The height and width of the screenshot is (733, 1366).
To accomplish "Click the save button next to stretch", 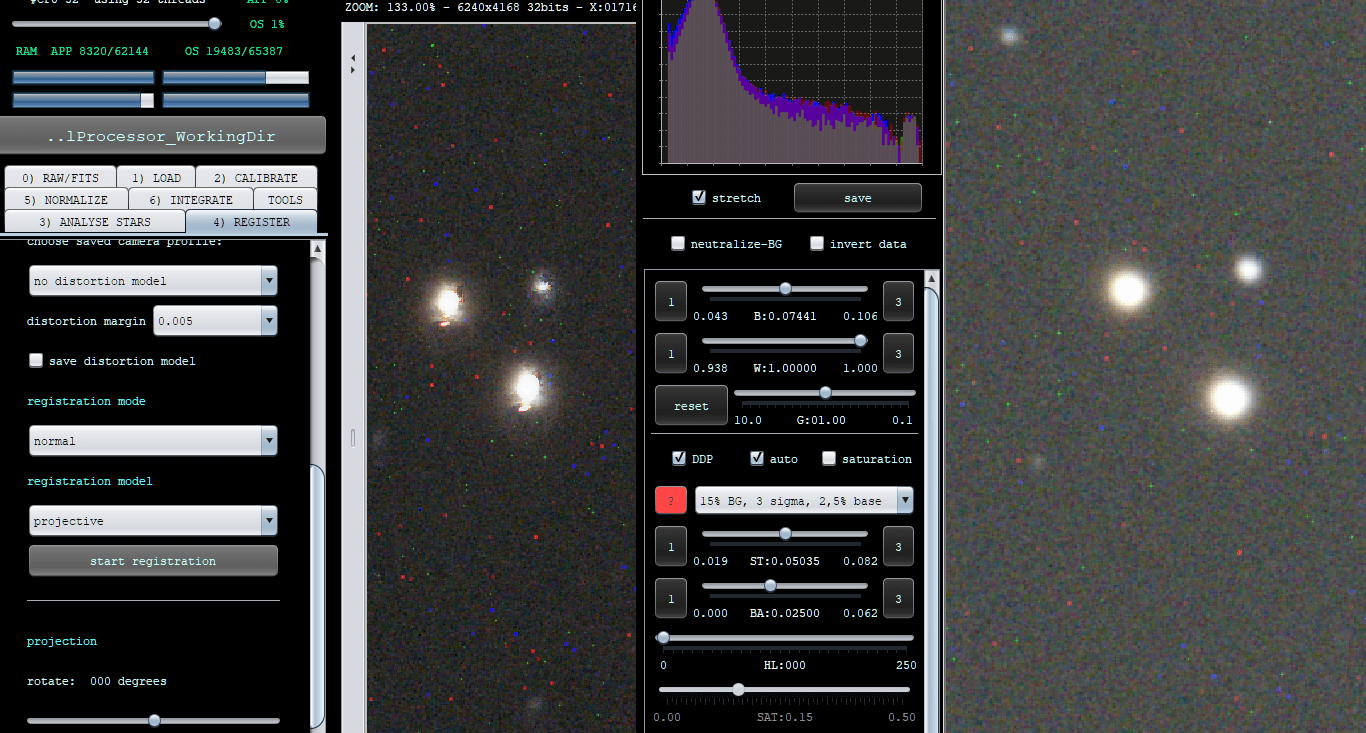I will tap(857, 198).
